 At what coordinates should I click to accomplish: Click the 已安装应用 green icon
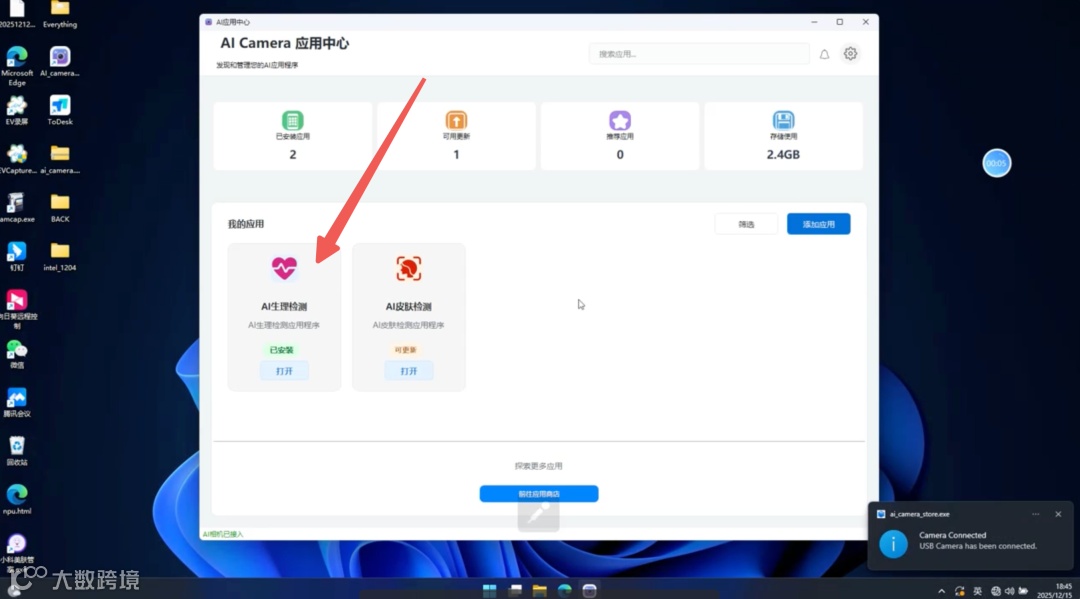pos(293,120)
